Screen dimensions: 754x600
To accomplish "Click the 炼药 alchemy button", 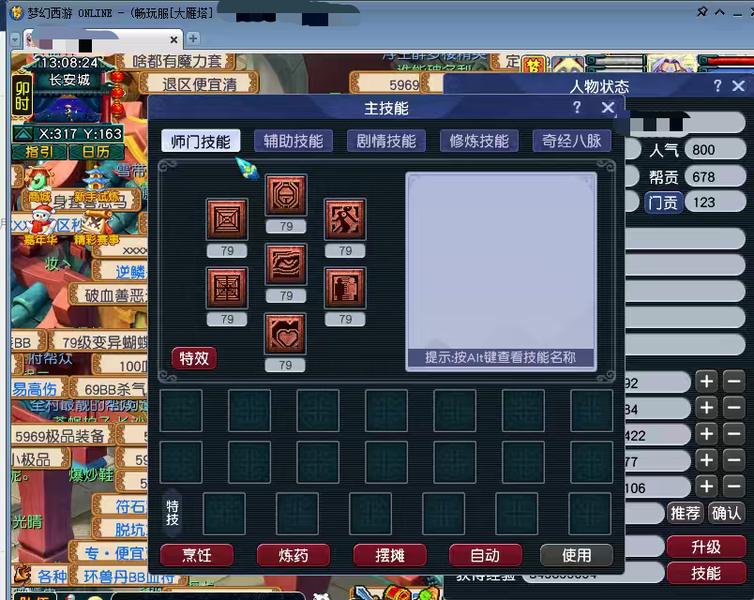I will (293, 555).
